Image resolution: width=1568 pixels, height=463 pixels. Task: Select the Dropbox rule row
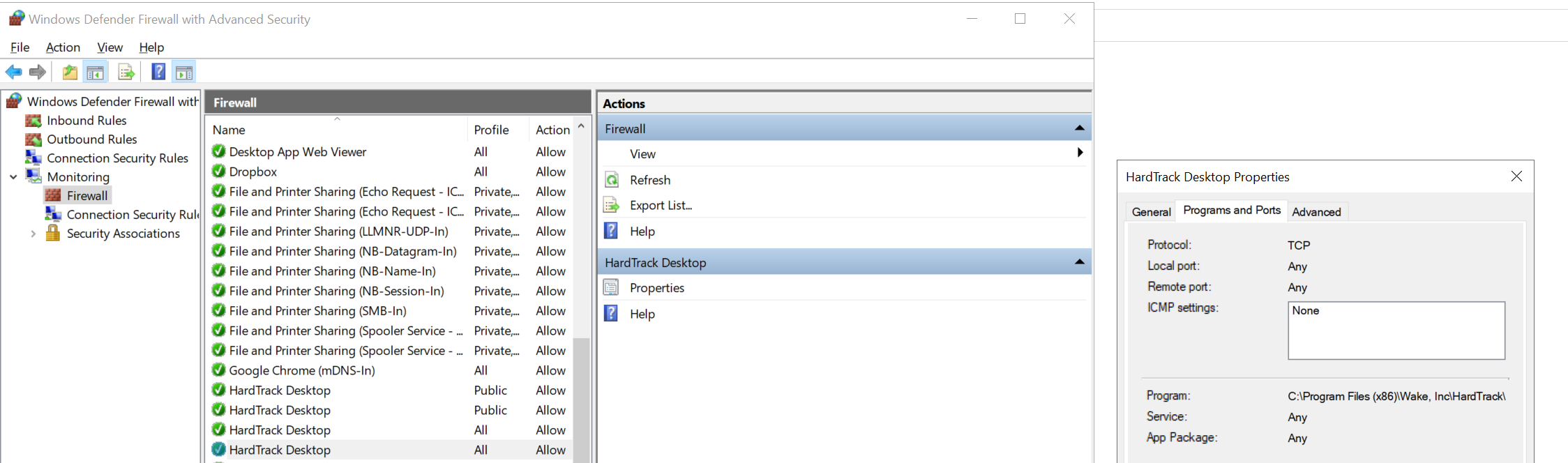pyautogui.click(x=391, y=172)
